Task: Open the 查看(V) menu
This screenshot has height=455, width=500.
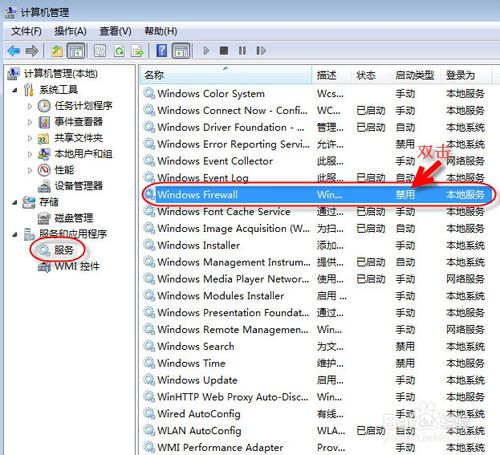Action: pyautogui.click(x=115, y=31)
